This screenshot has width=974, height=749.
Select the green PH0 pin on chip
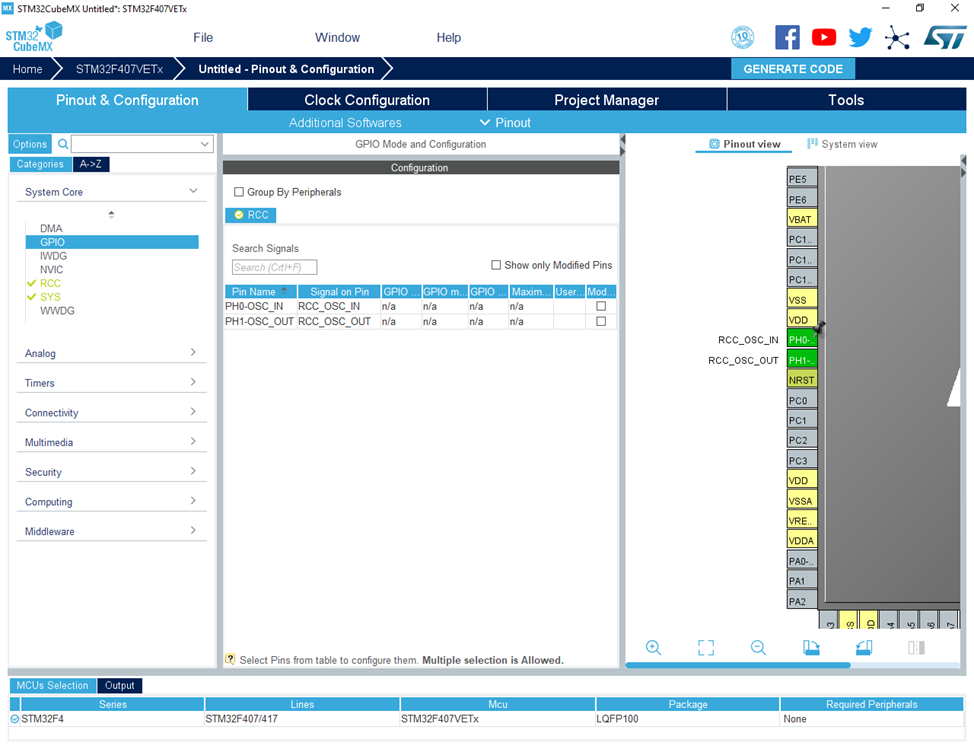tap(801, 340)
